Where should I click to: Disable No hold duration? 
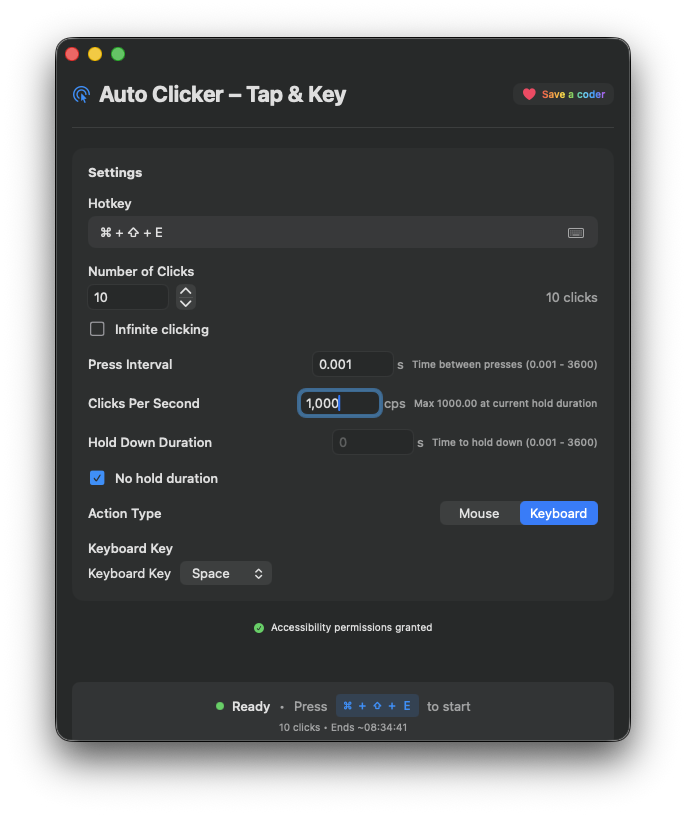(x=97, y=478)
